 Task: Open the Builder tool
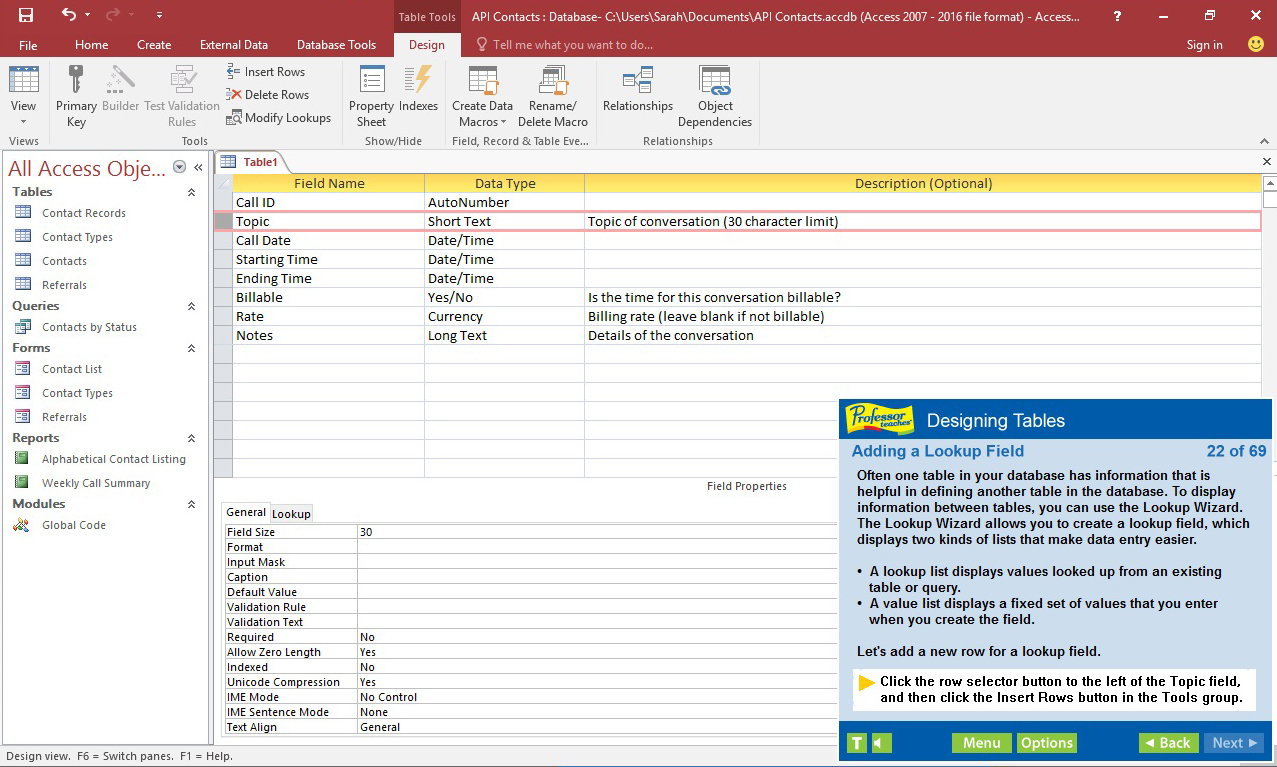120,90
